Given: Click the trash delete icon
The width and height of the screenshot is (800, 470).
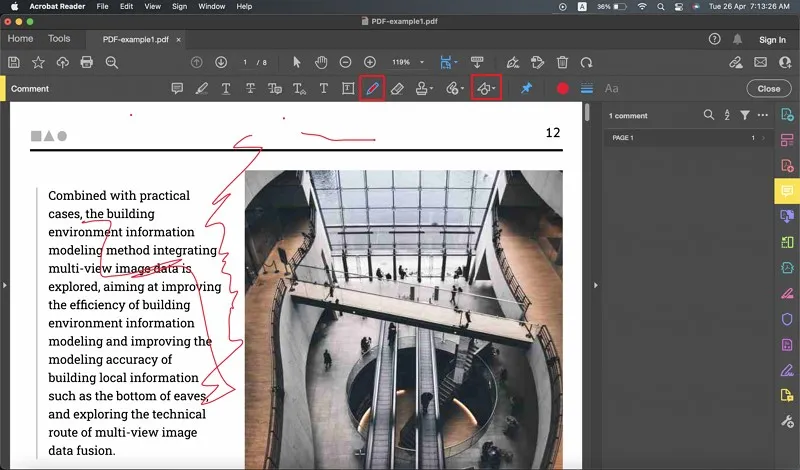Looking at the screenshot, I should click(x=562, y=62).
